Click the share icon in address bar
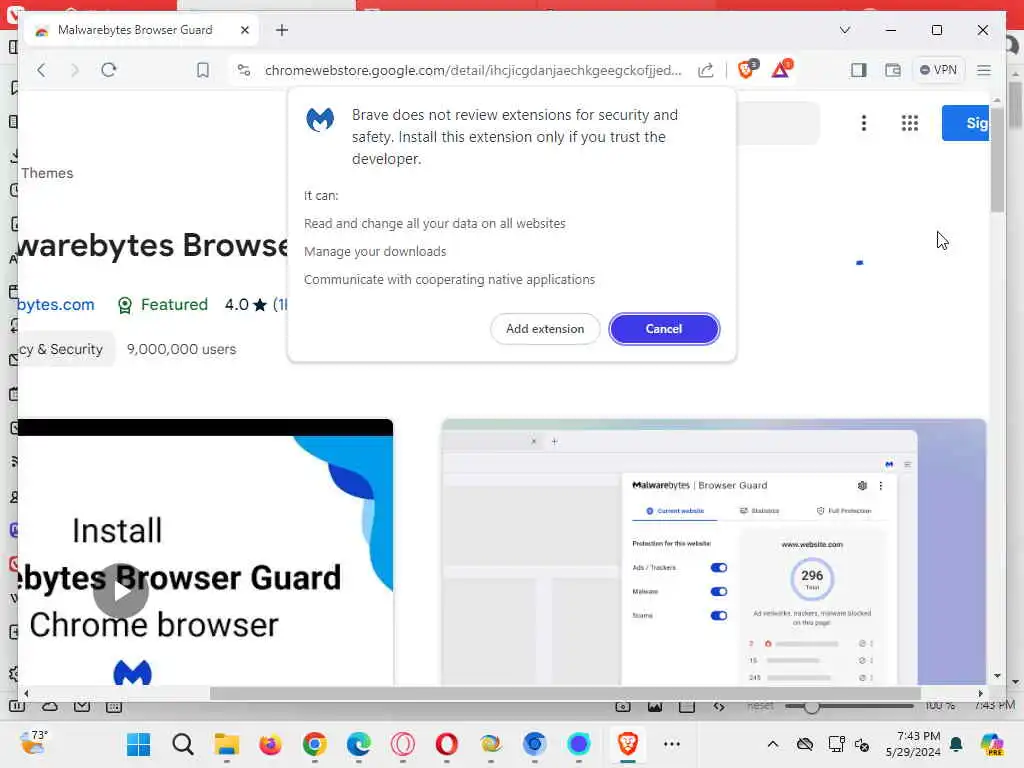The width and height of the screenshot is (1024, 768). pyautogui.click(x=705, y=70)
